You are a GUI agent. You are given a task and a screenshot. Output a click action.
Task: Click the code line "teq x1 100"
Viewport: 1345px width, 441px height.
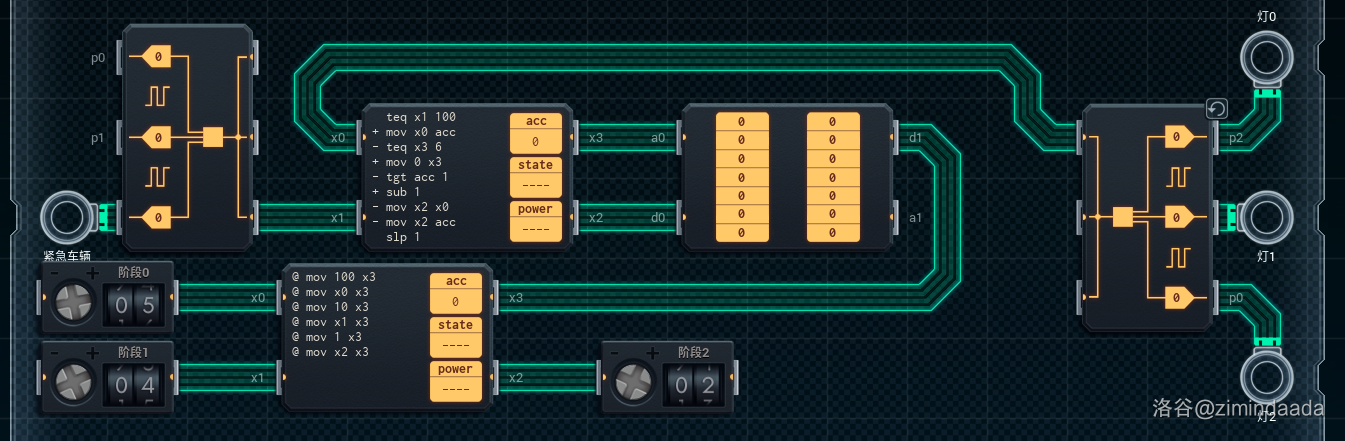point(421,117)
